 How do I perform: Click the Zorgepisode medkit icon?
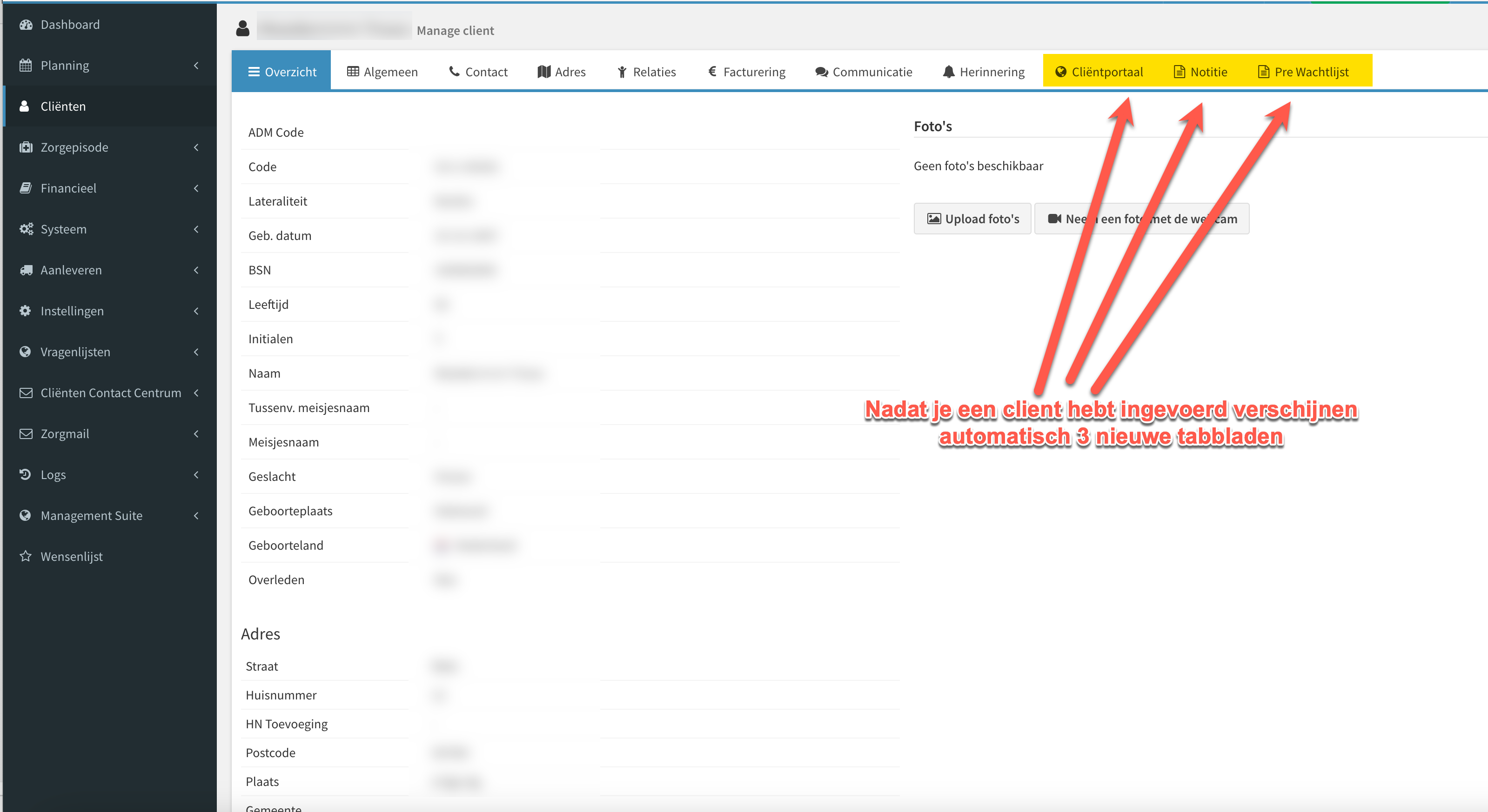[26, 147]
